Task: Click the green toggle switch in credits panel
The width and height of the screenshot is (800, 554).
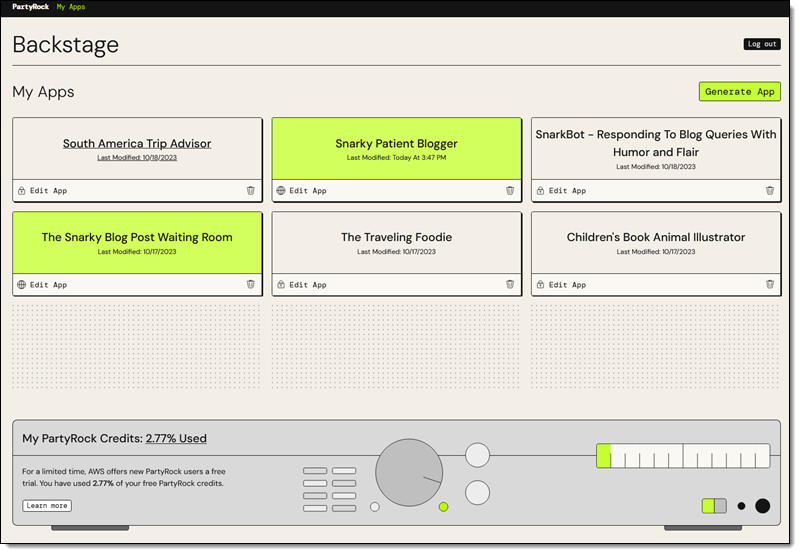Action: tap(714, 506)
